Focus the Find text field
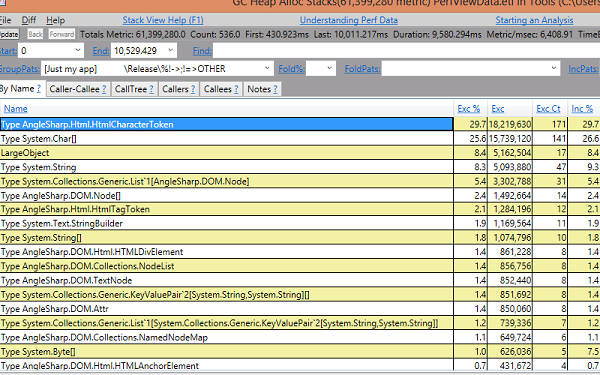Screen dimensions: 600x375 (406, 51)
